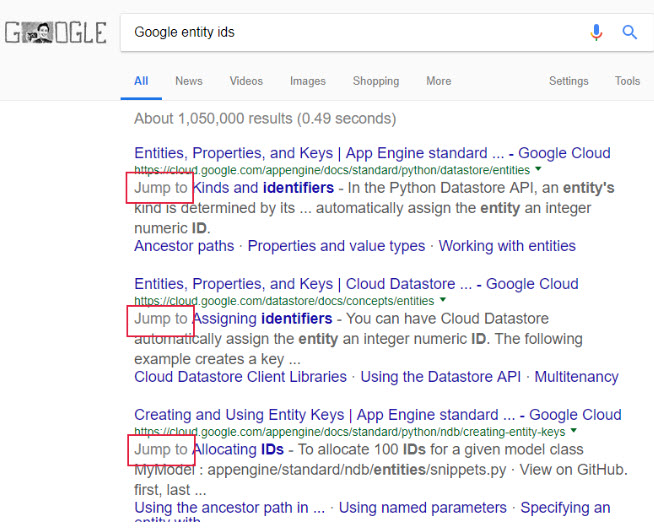Open 'Entities, Properties, and Keys | App Engine standard' result
This screenshot has width=654, height=531.
tap(372, 153)
